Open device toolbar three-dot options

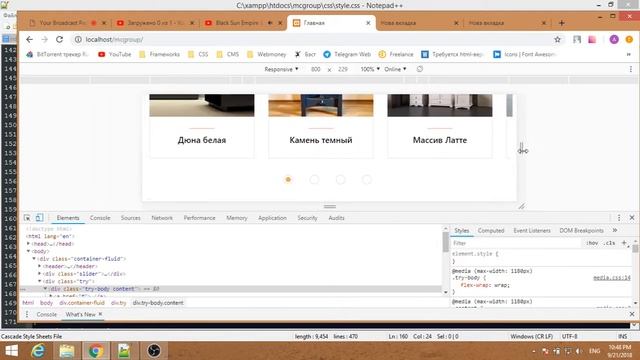coord(631,69)
